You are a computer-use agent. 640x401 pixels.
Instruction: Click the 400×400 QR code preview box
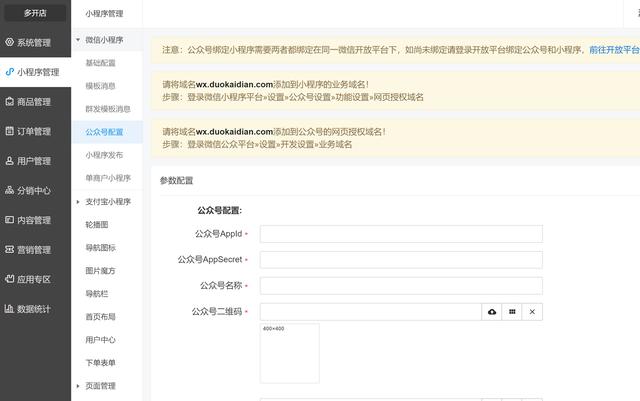point(290,353)
